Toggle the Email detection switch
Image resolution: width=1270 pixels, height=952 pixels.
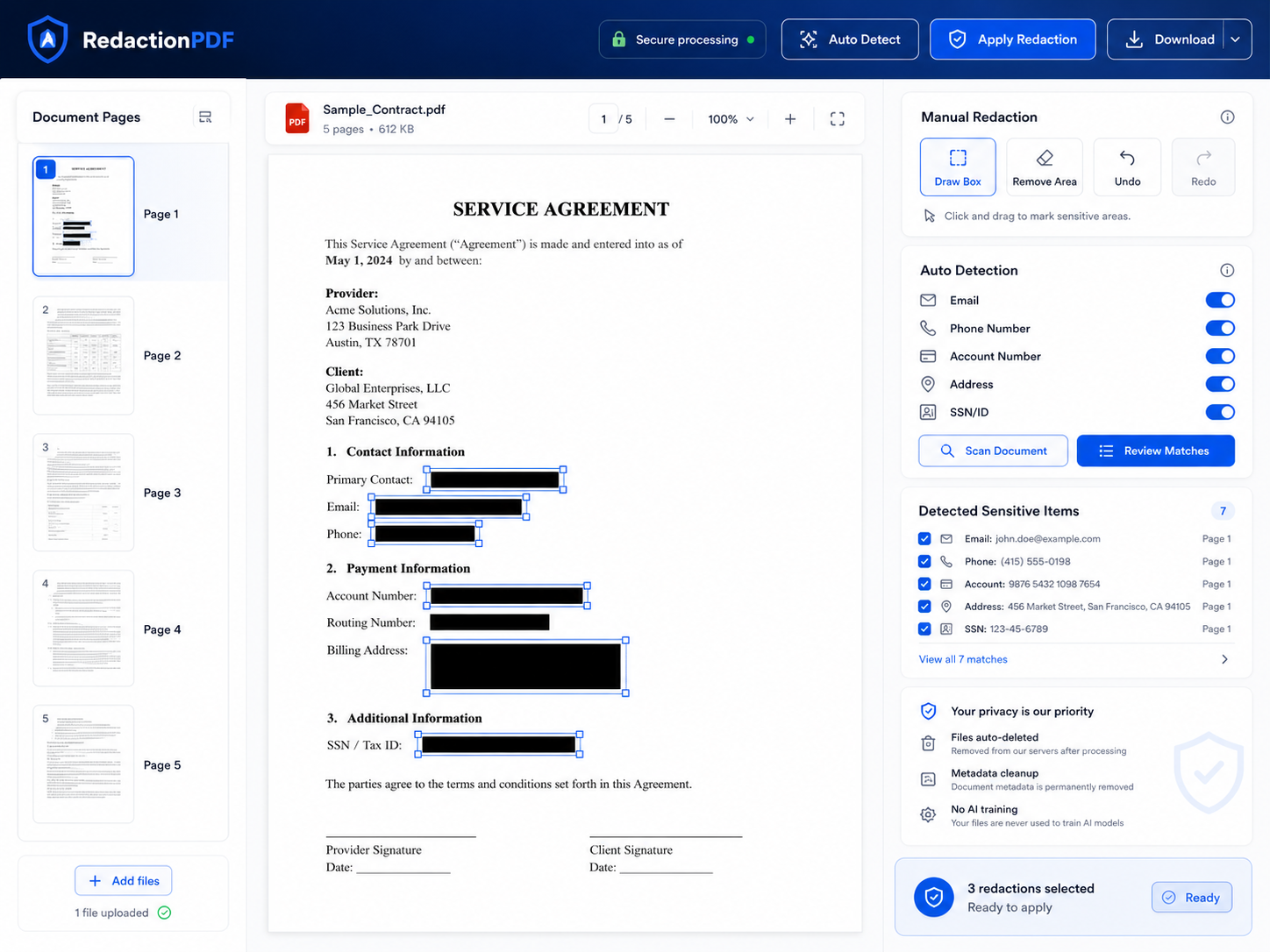point(1220,300)
